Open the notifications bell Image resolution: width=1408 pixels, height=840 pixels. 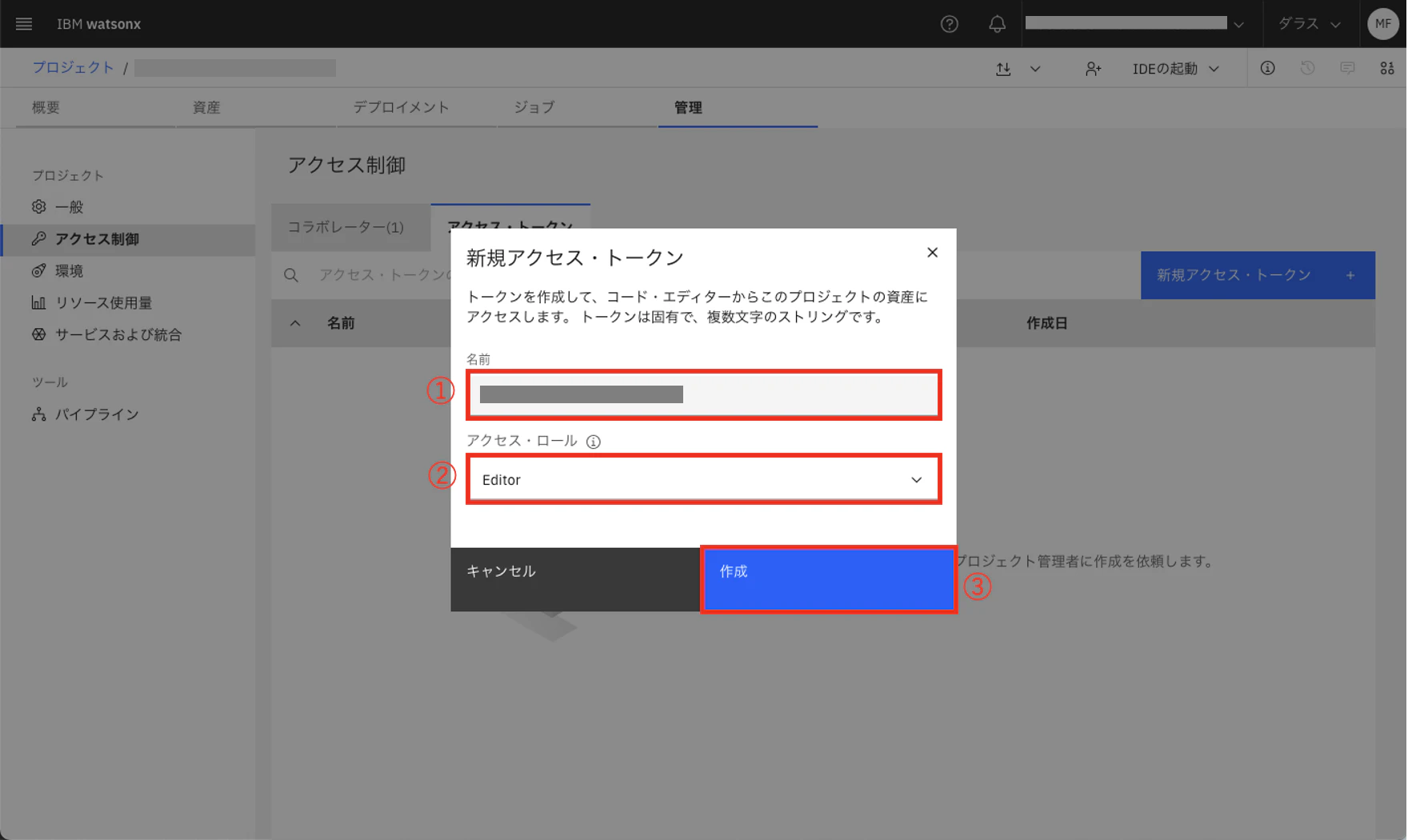[x=997, y=24]
